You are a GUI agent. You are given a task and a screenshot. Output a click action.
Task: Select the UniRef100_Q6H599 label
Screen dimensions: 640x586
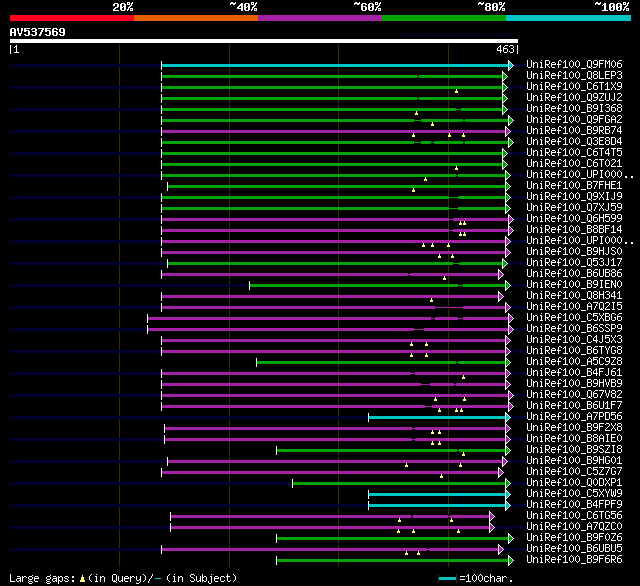(574, 219)
